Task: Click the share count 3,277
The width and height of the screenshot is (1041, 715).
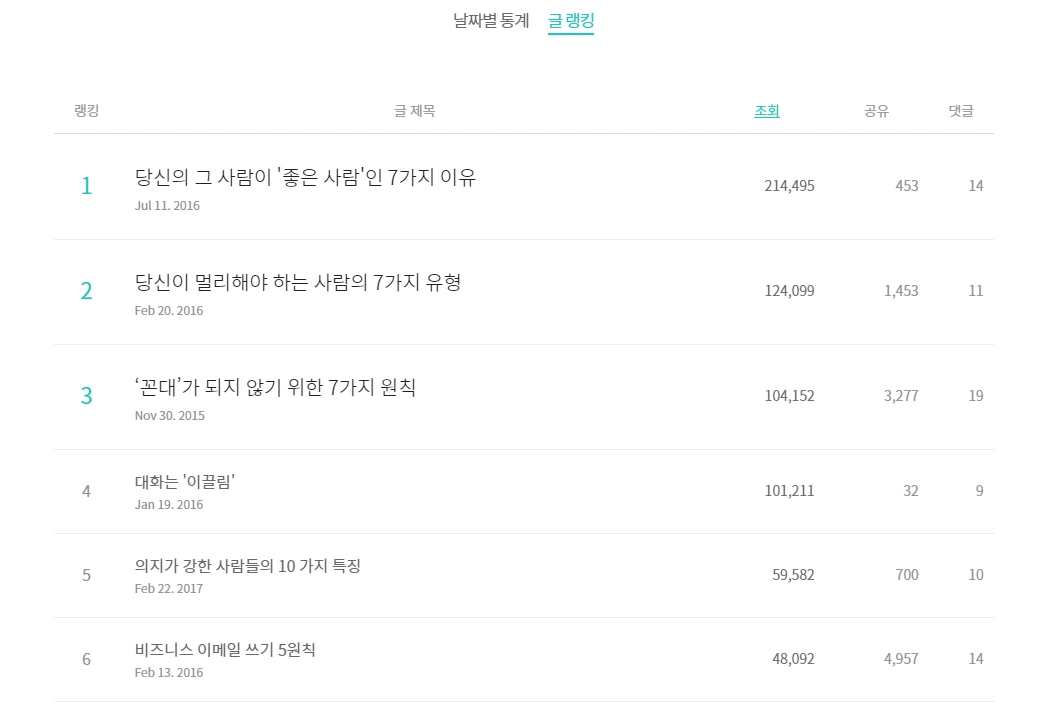Action: 901,396
